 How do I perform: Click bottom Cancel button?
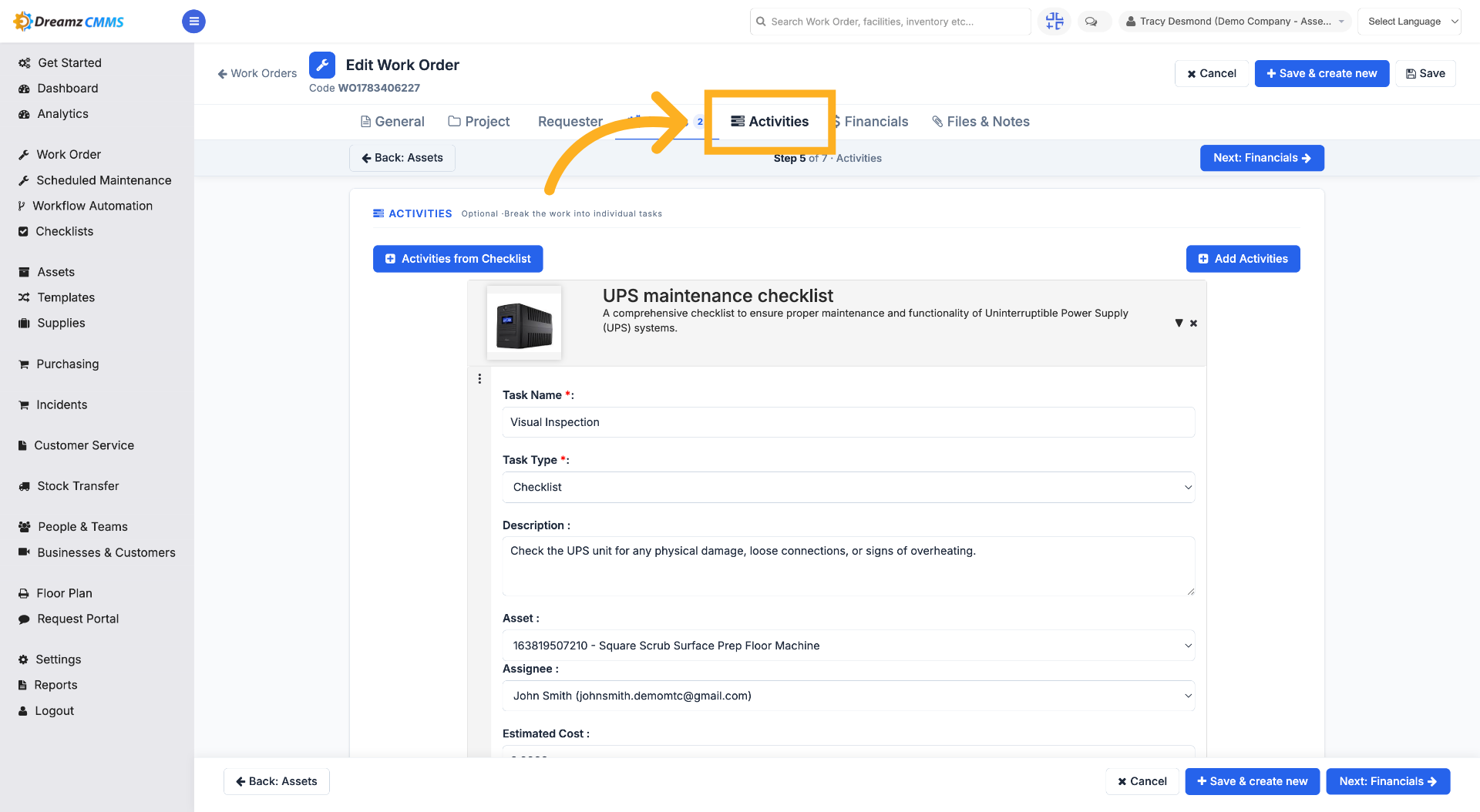[1142, 781]
